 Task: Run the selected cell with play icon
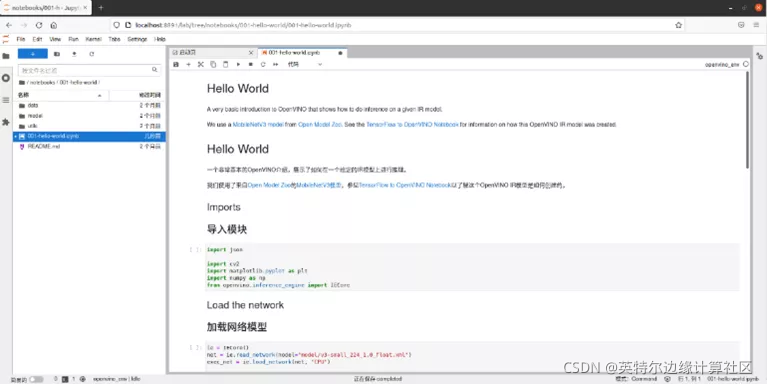pyautogui.click(x=238, y=64)
